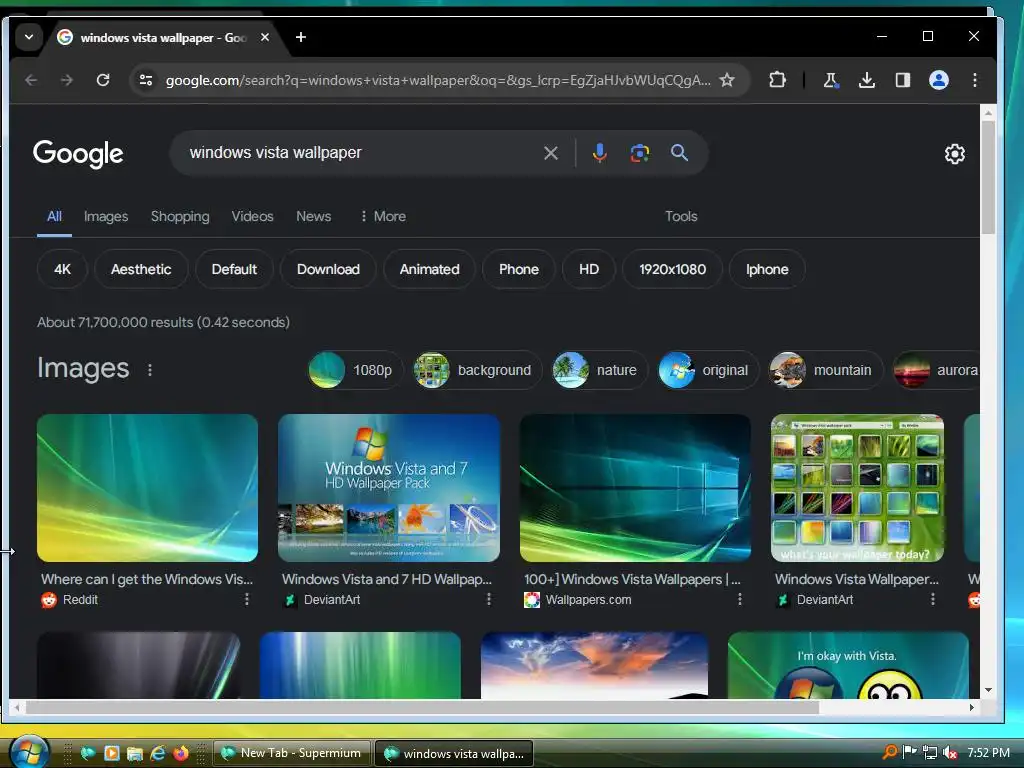Screen dimensions: 1024x768
Task: Open more options for Reddit result
Action: coord(246,599)
